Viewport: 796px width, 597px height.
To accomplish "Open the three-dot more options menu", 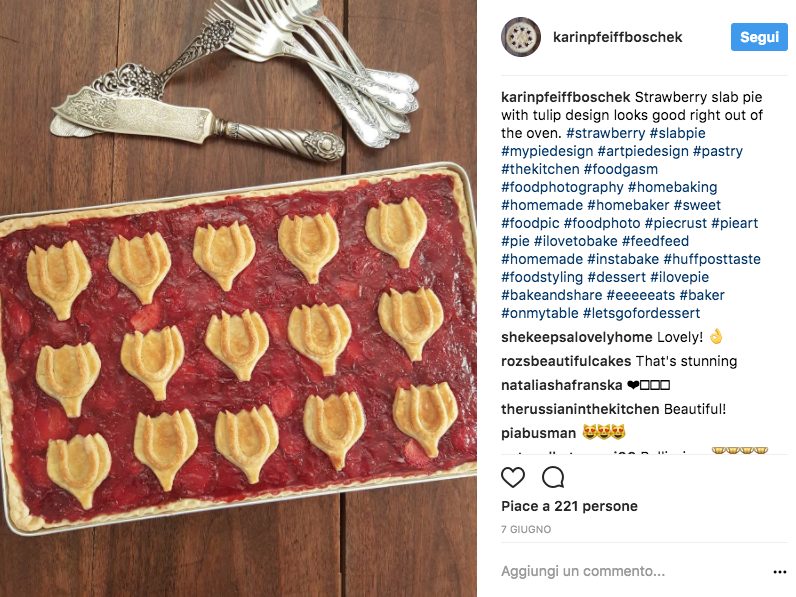I will [x=779, y=572].
